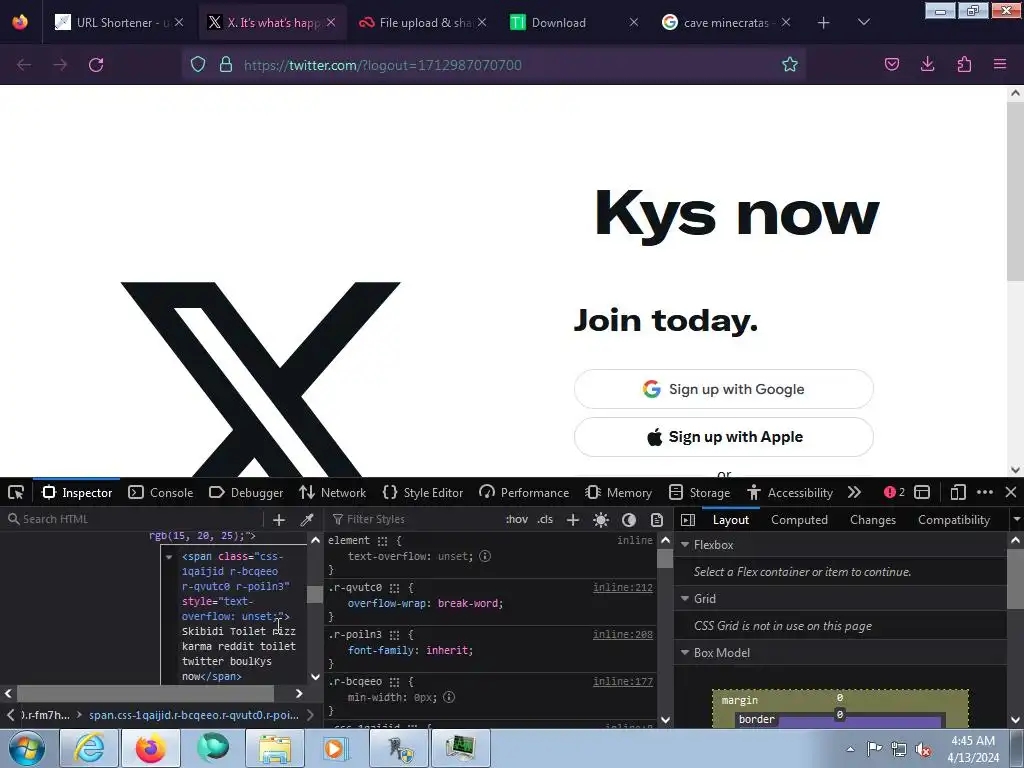The width and height of the screenshot is (1024, 768).
Task: Open the Storage tab
Action: (699, 492)
